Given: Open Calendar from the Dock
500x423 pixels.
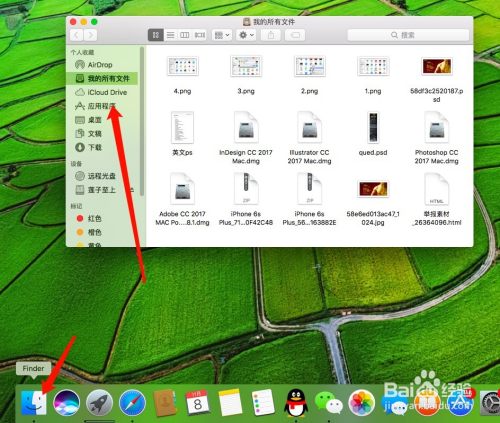Looking at the screenshot, I should (197, 403).
